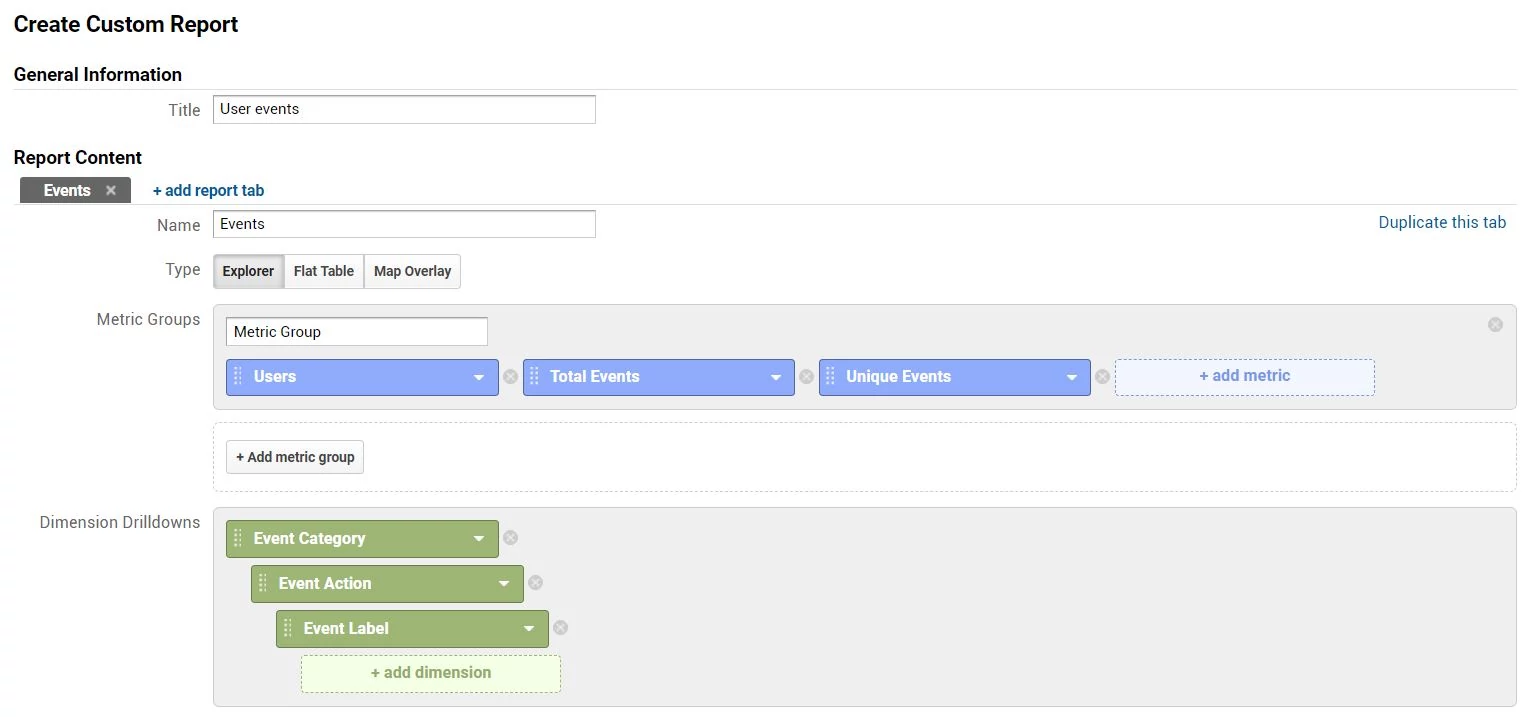Click the report Title input field
This screenshot has width=1530, height=717.
point(404,109)
